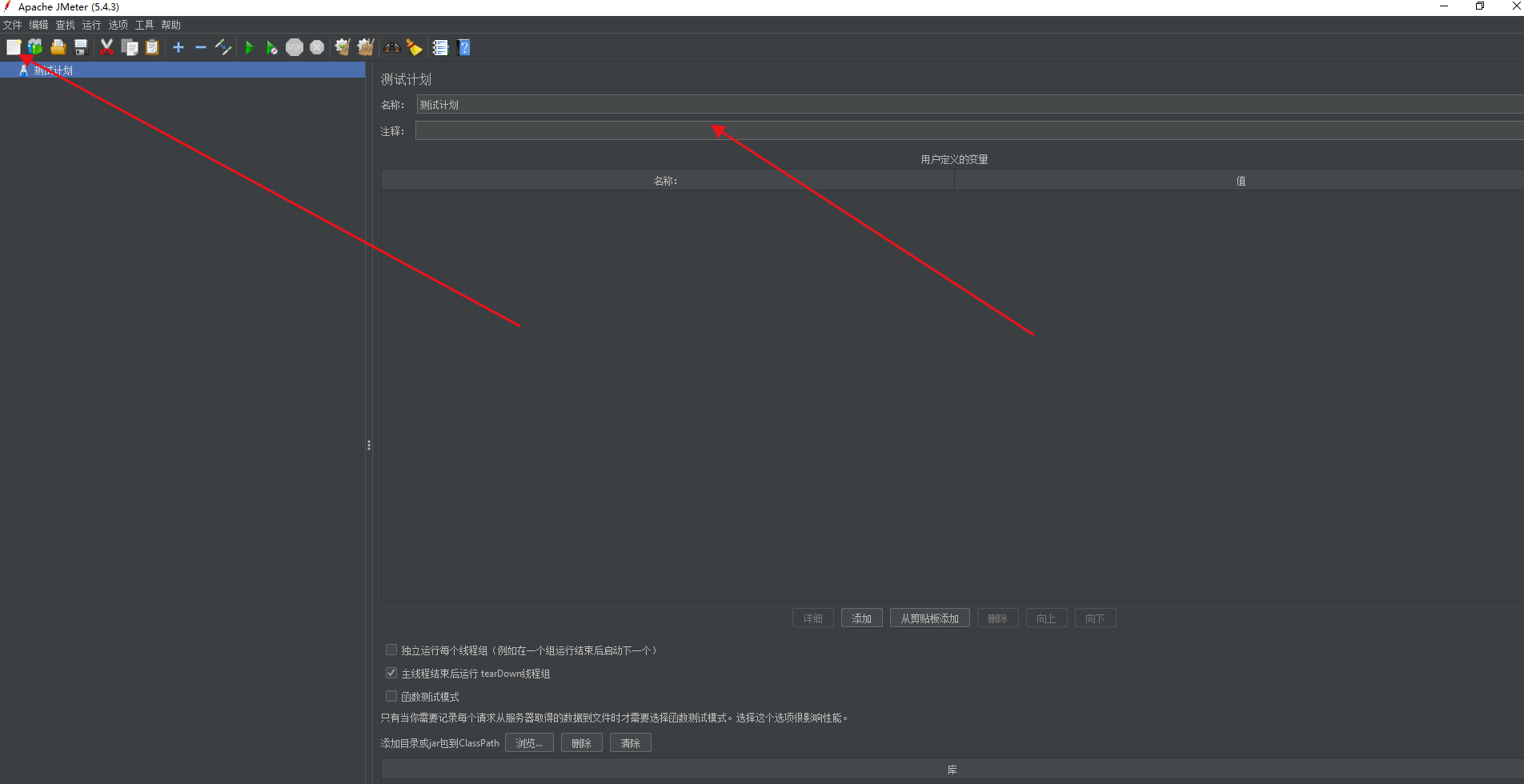
Task: Clear all results with double broom icon
Action: pos(366,47)
